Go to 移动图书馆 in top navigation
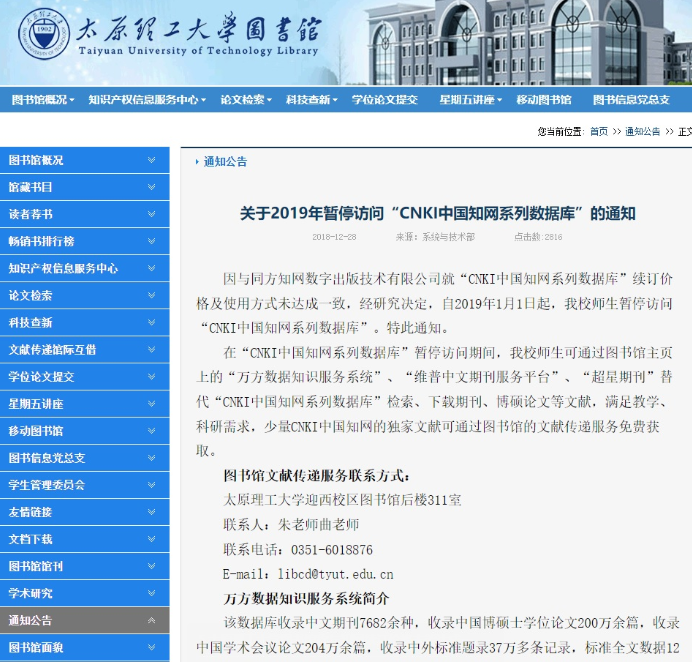The width and height of the screenshot is (692, 662). pos(544,100)
